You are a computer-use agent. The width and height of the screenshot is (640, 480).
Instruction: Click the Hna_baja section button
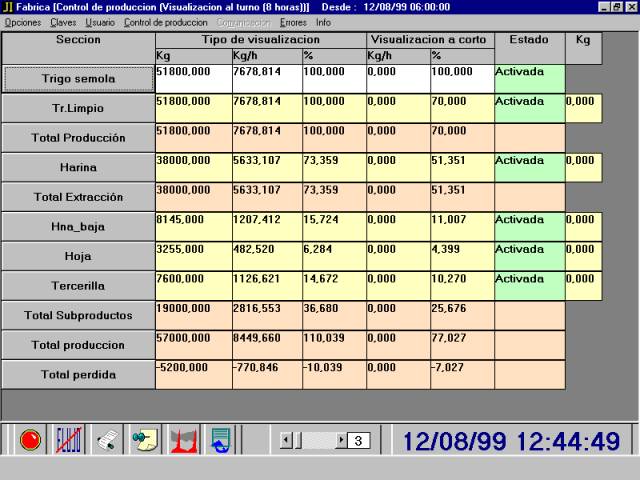click(x=78, y=227)
